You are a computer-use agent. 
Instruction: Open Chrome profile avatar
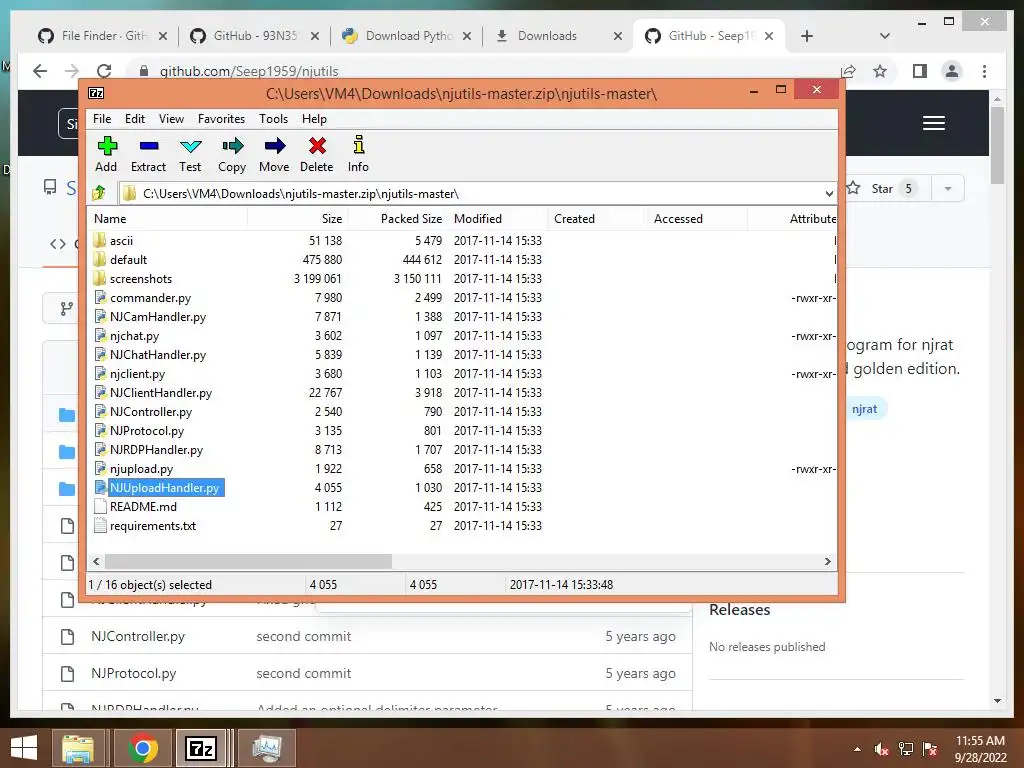pyautogui.click(x=952, y=71)
